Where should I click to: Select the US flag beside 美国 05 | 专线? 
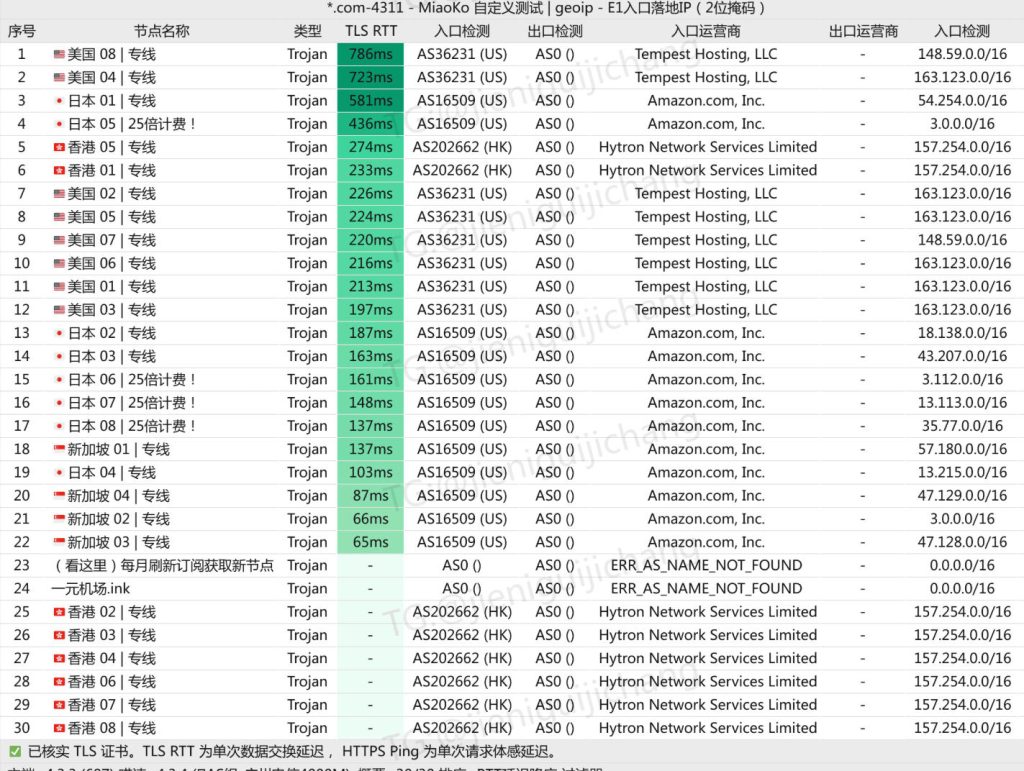point(59,217)
